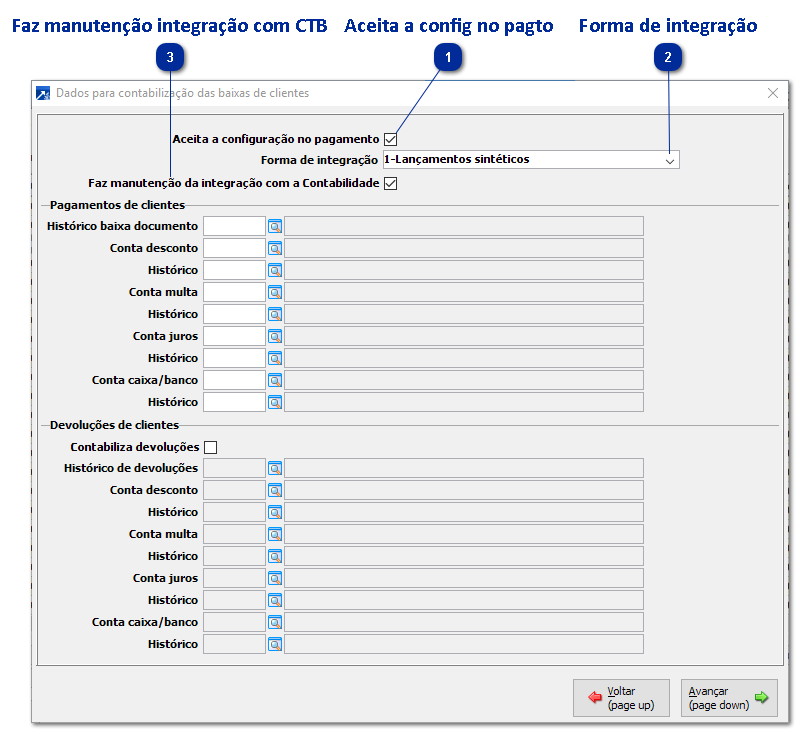
Task: Uncheck Aceita a configuração no pagamento
Action: click(x=390, y=140)
